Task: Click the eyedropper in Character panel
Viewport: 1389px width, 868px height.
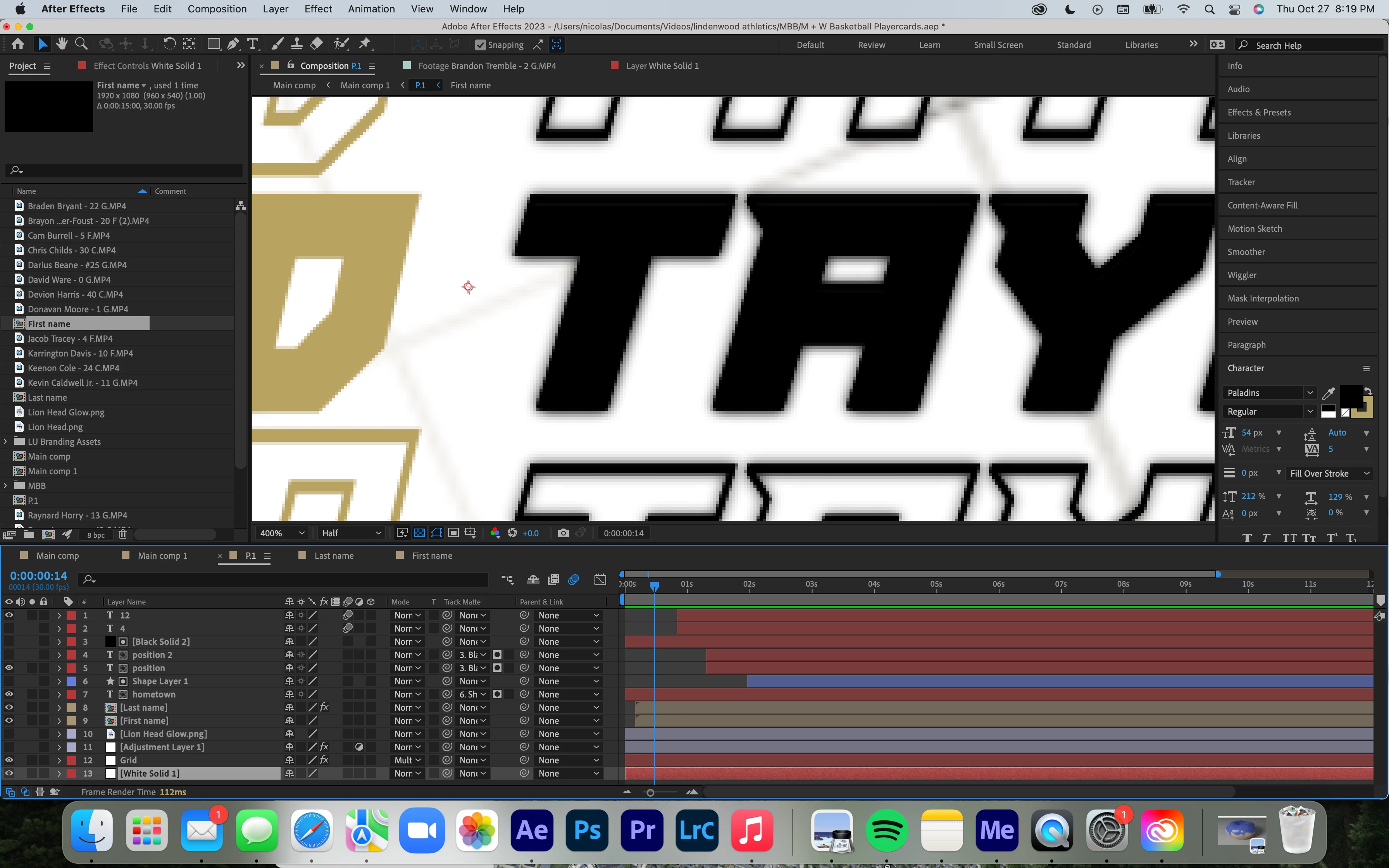Action: pos(1328,393)
